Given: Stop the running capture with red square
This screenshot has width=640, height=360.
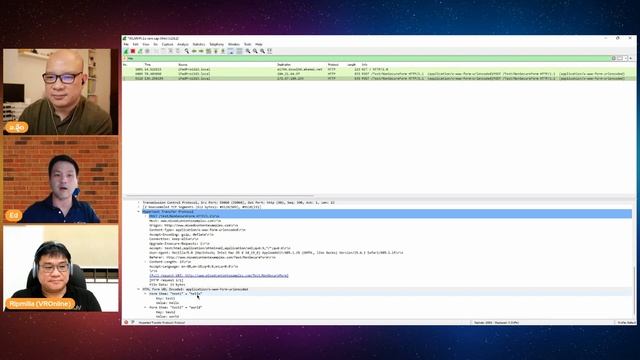Looking at the screenshot, I should pyautogui.click(x=133, y=51).
